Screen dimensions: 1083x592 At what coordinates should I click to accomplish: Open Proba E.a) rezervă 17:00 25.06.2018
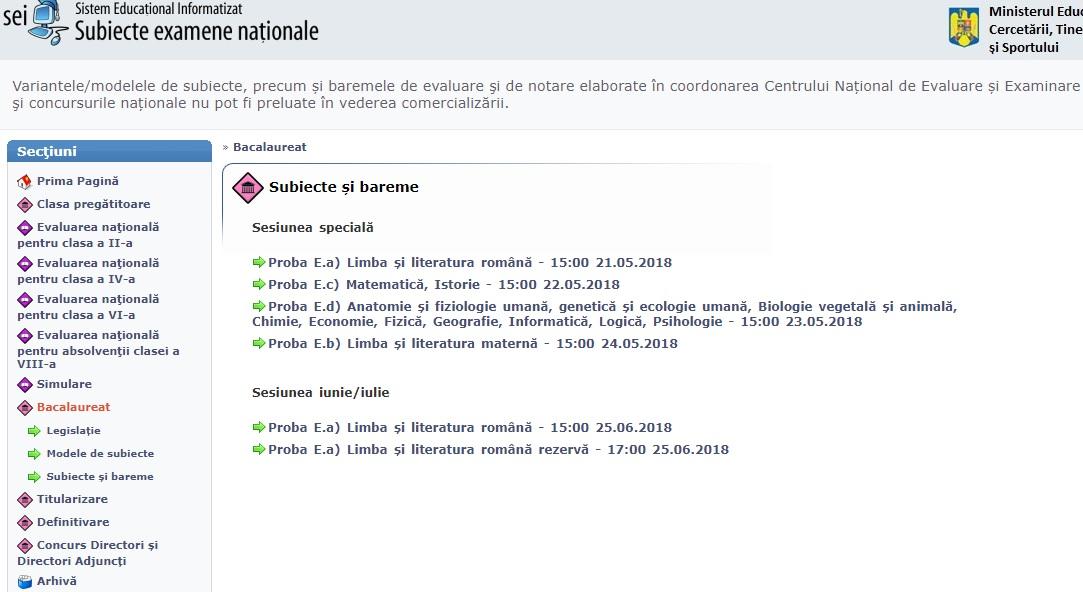(x=498, y=450)
